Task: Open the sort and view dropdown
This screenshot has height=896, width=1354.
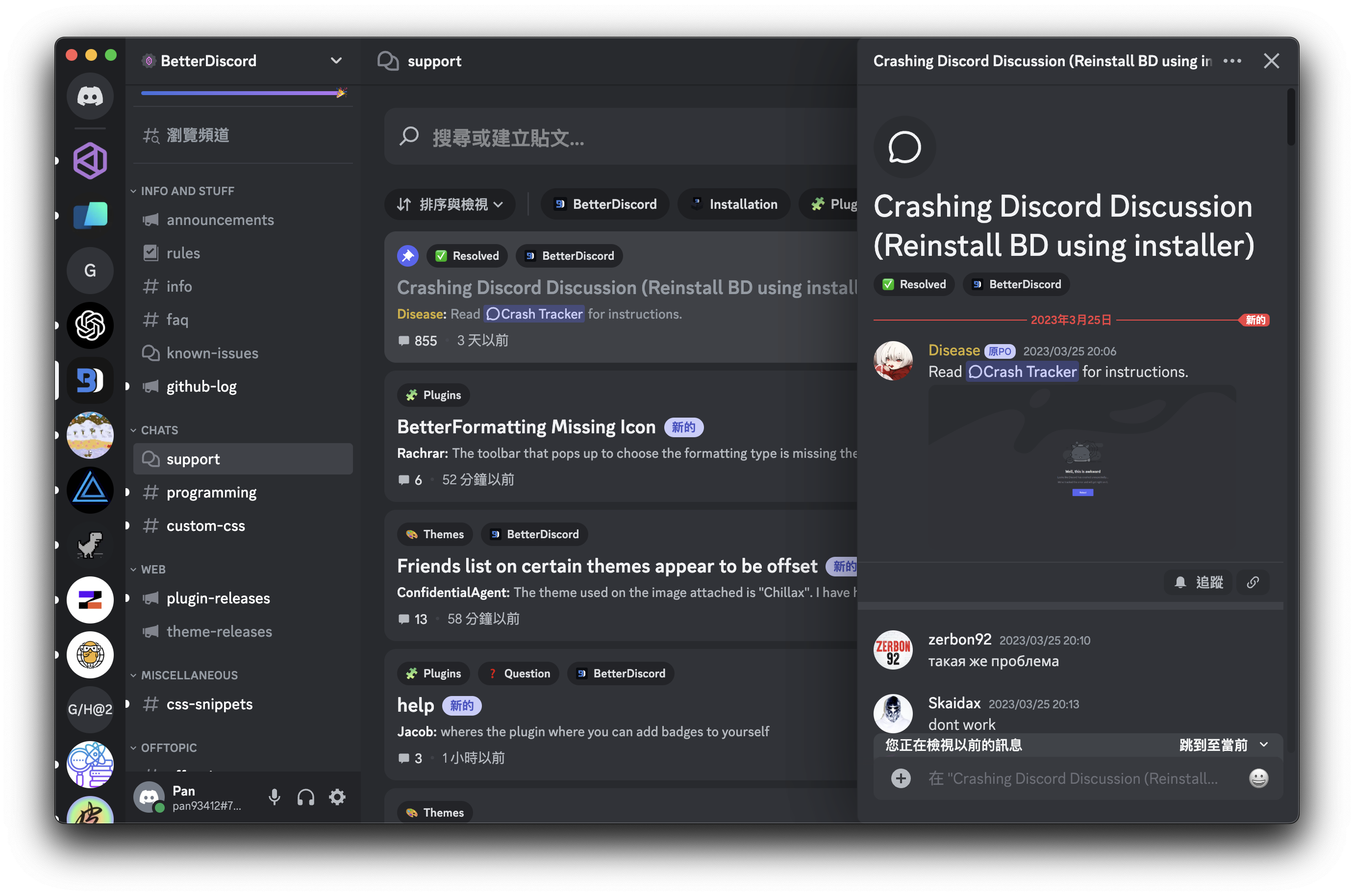Action: click(x=450, y=204)
